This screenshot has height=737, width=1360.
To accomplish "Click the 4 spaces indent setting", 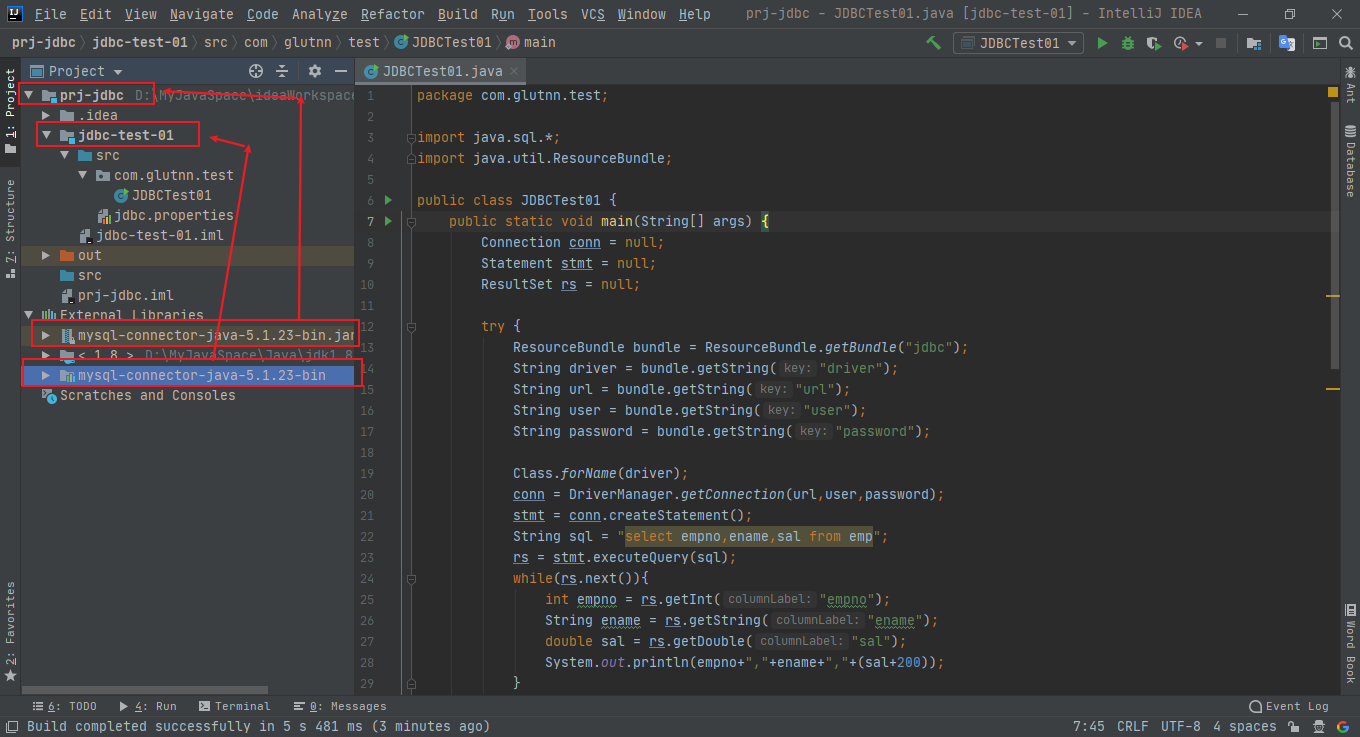I will click(1244, 727).
